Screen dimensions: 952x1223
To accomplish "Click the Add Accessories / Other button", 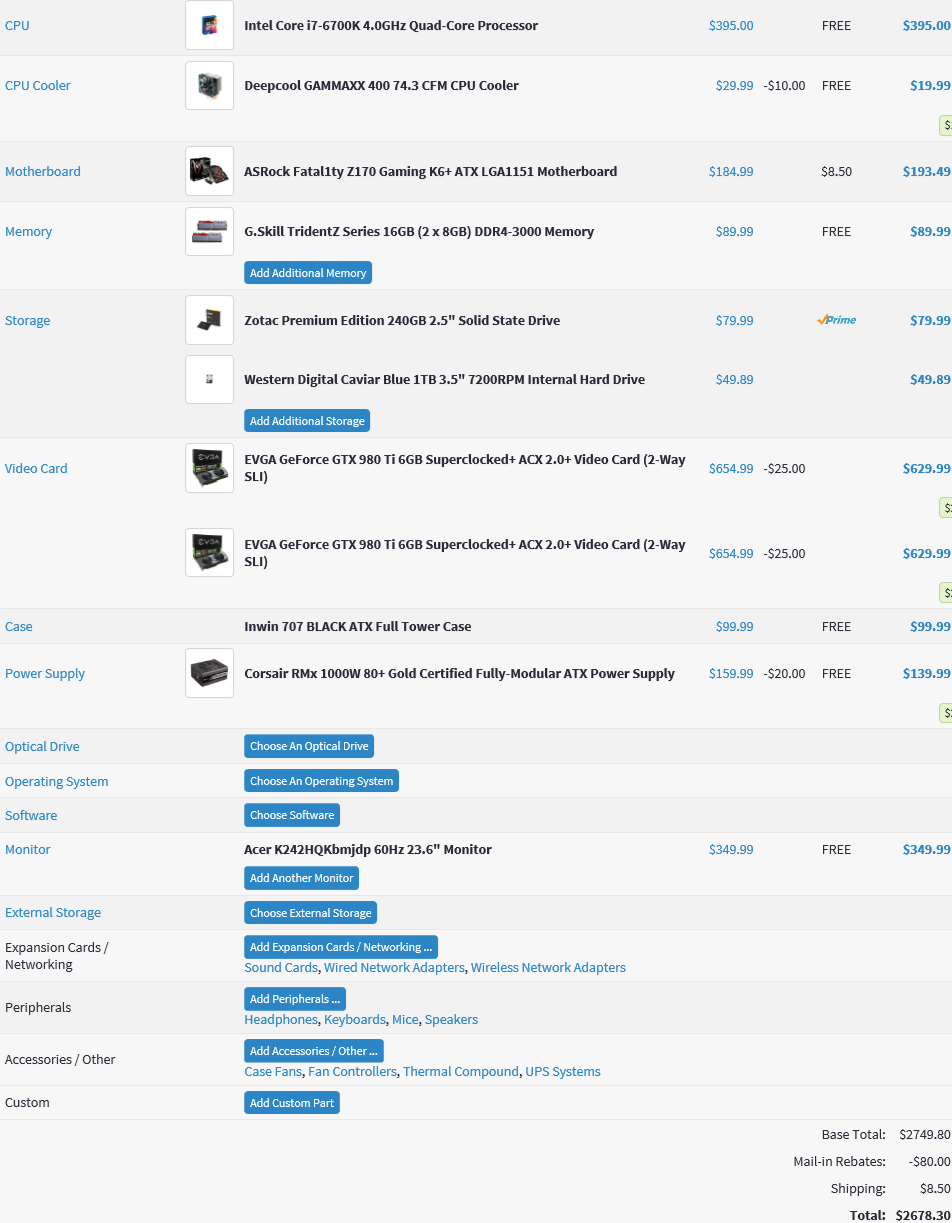I will pos(314,1051).
